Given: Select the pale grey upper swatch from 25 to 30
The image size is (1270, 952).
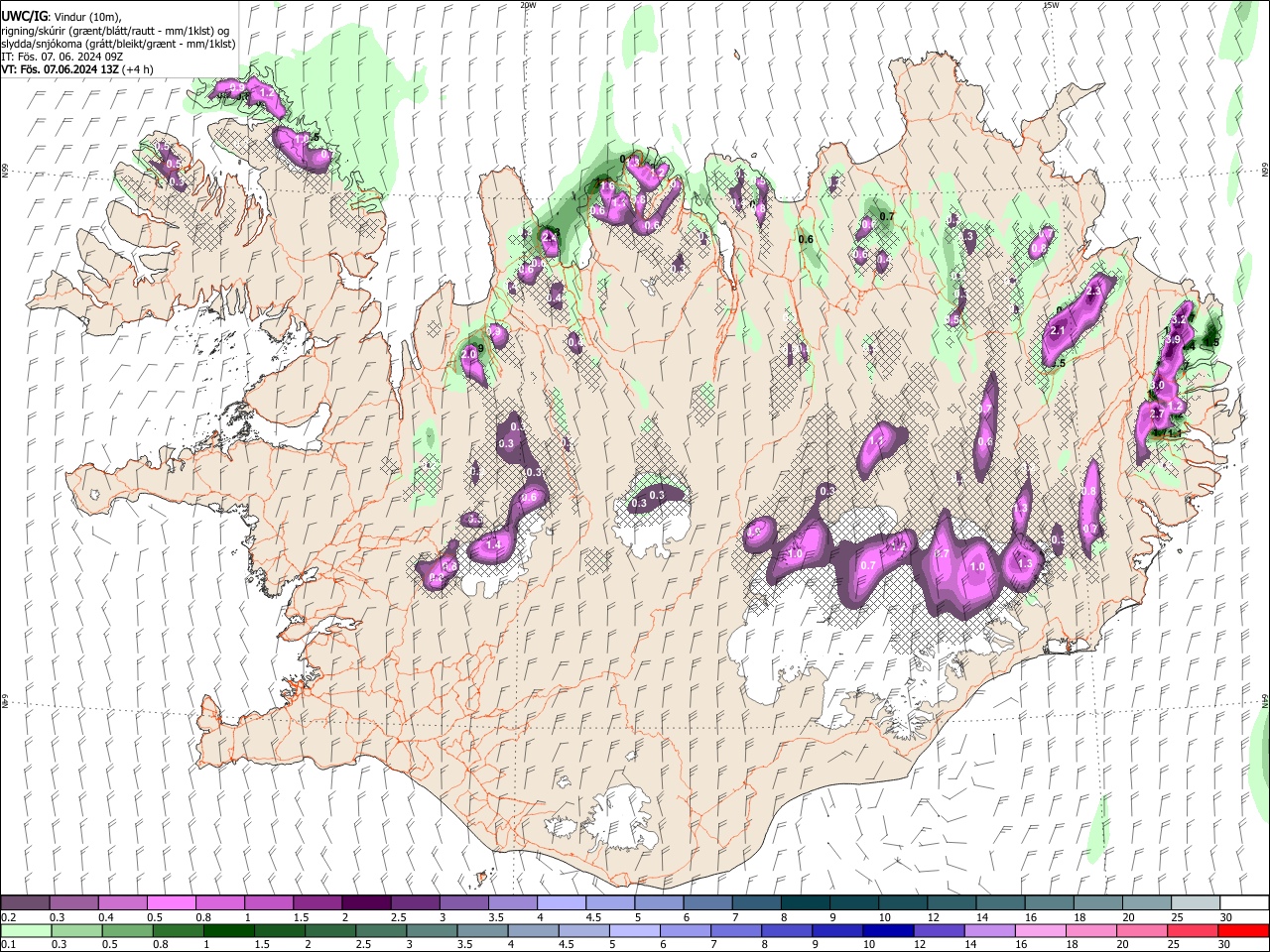Looking at the screenshot, I should [x=1195, y=903].
